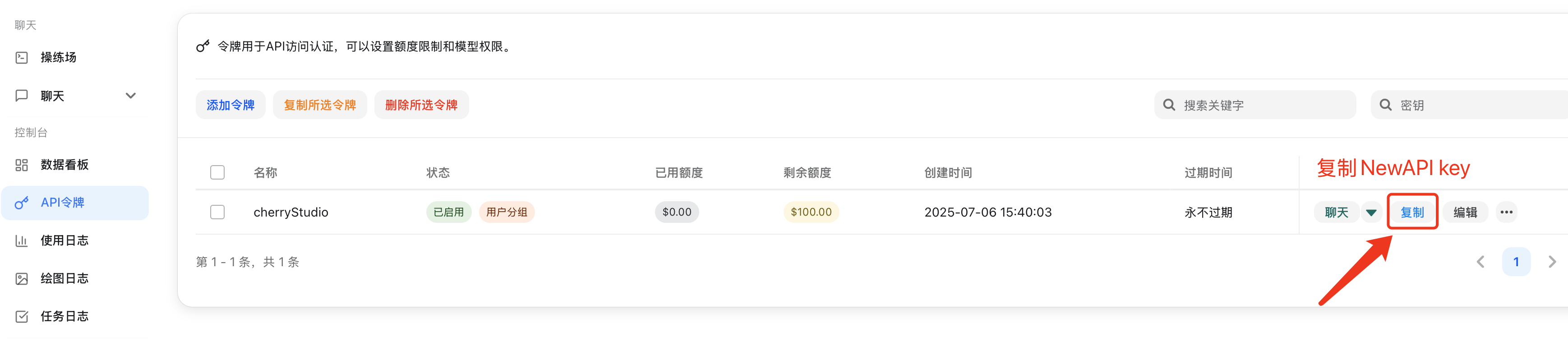Select the API令牌 sidebar icon
Viewport: 1568px width, 342px height.
[x=22, y=203]
